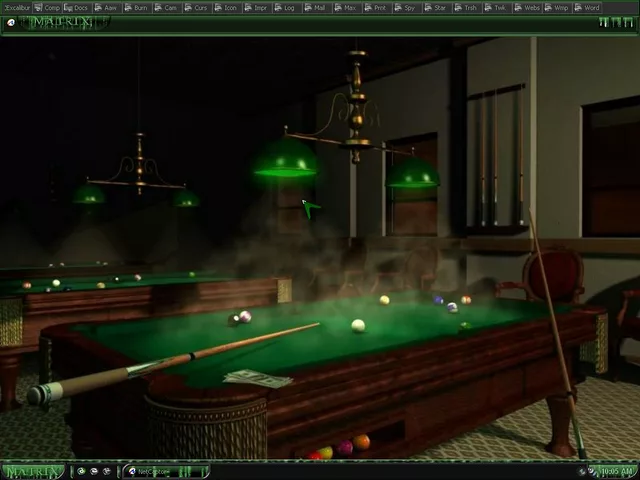Select the Icon shortcut tab
This screenshot has height=480, width=640.
pyautogui.click(x=229, y=7)
